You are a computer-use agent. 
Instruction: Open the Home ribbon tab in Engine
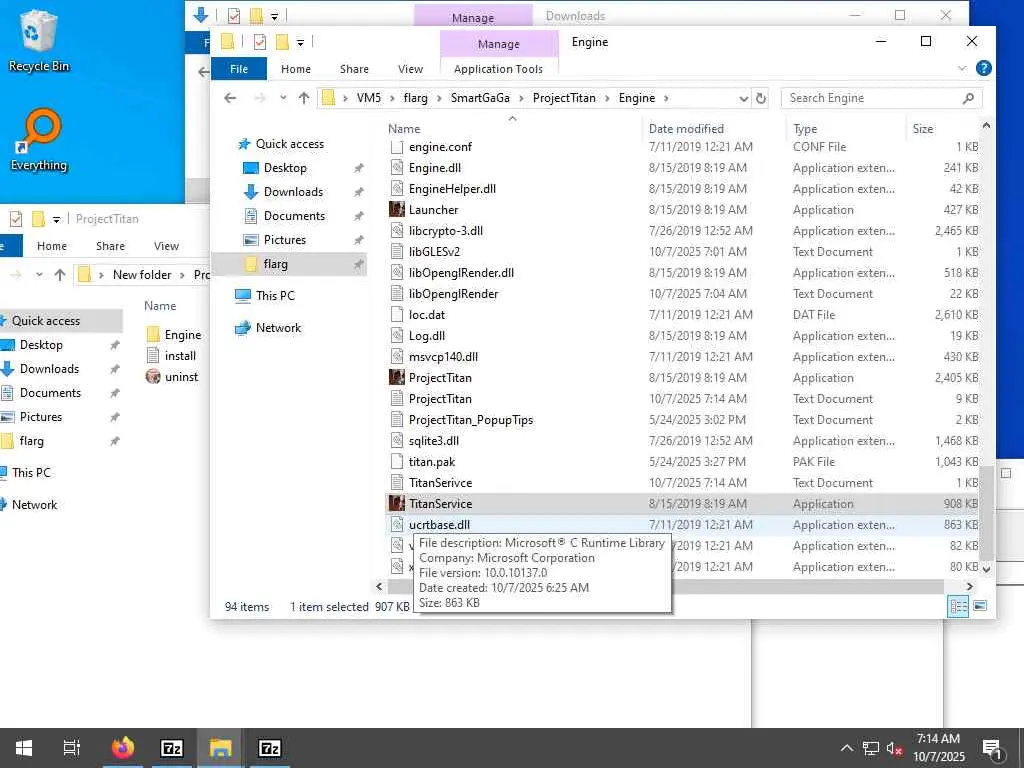(x=296, y=69)
